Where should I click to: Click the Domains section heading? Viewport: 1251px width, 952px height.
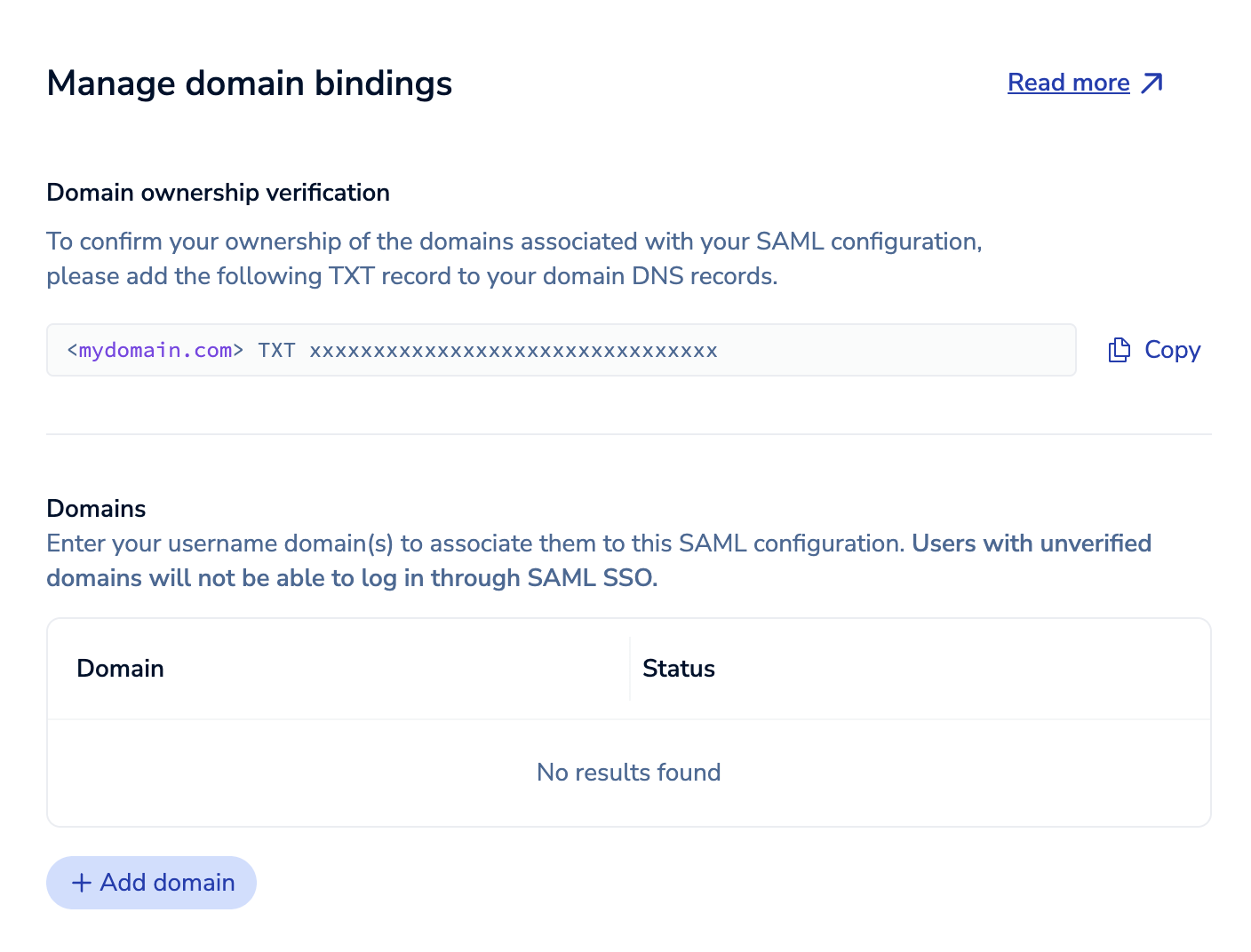pos(96,509)
